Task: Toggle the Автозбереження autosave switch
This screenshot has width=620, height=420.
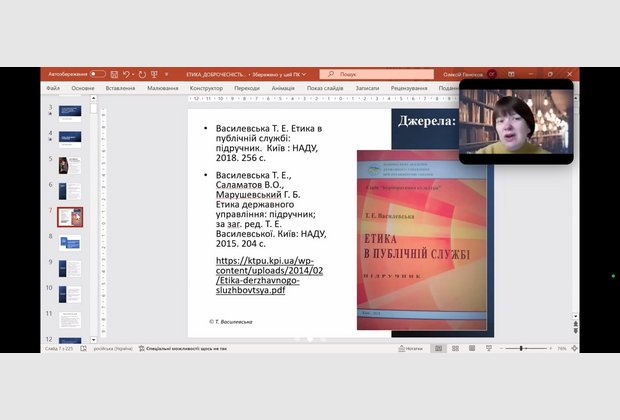Action: point(97,74)
